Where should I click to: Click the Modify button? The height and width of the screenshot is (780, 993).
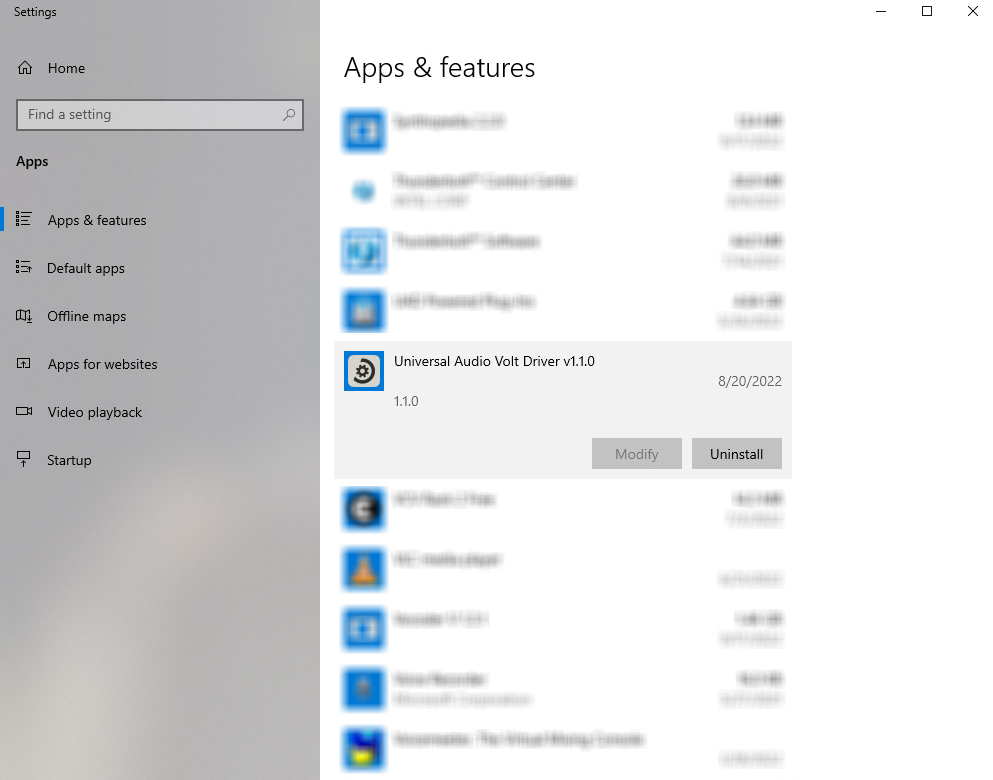(636, 453)
